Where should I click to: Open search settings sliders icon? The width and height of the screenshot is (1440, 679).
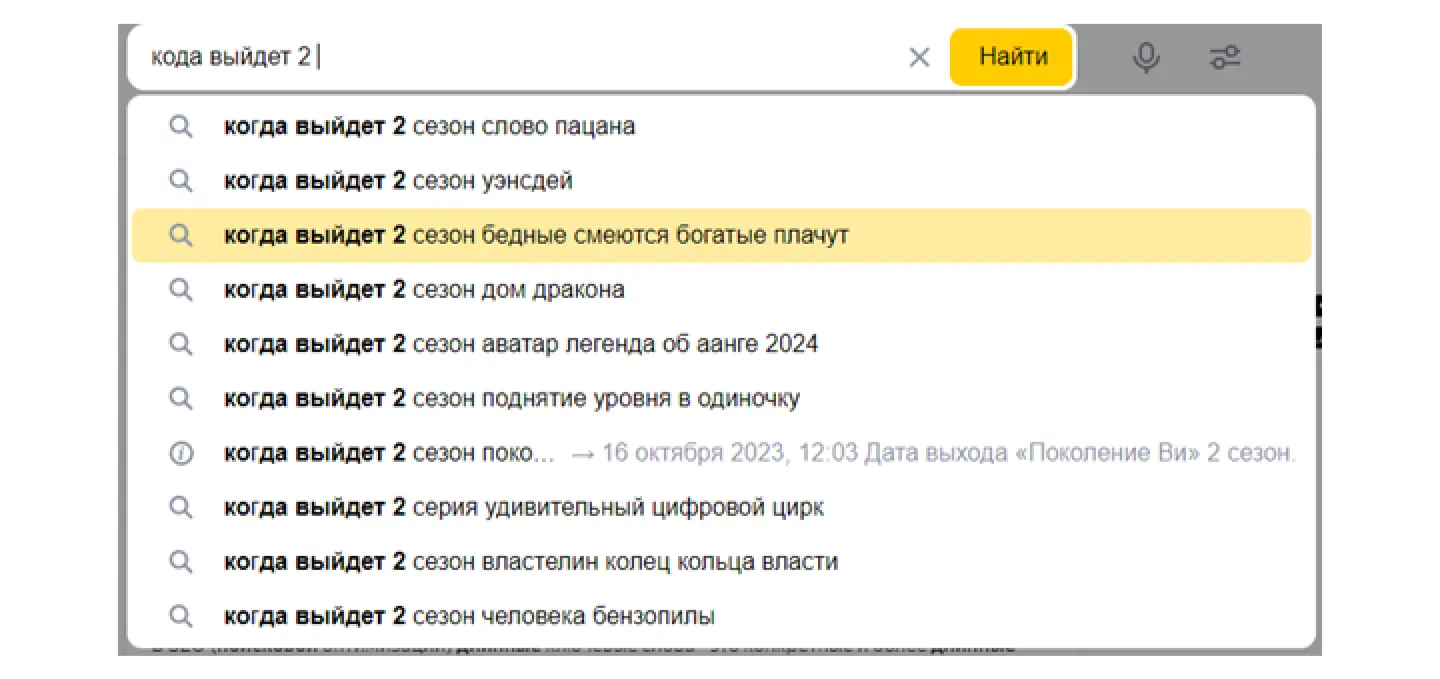pyautogui.click(x=1225, y=58)
